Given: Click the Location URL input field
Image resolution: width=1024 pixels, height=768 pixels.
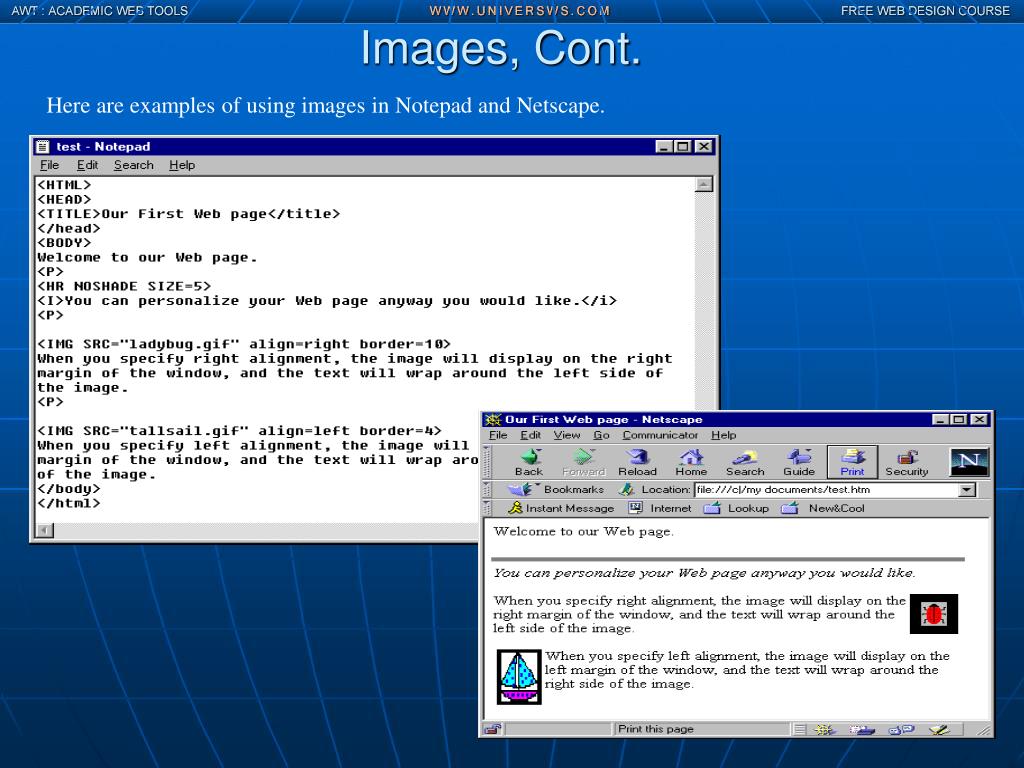Looking at the screenshot, I should (x=826, y=490).
